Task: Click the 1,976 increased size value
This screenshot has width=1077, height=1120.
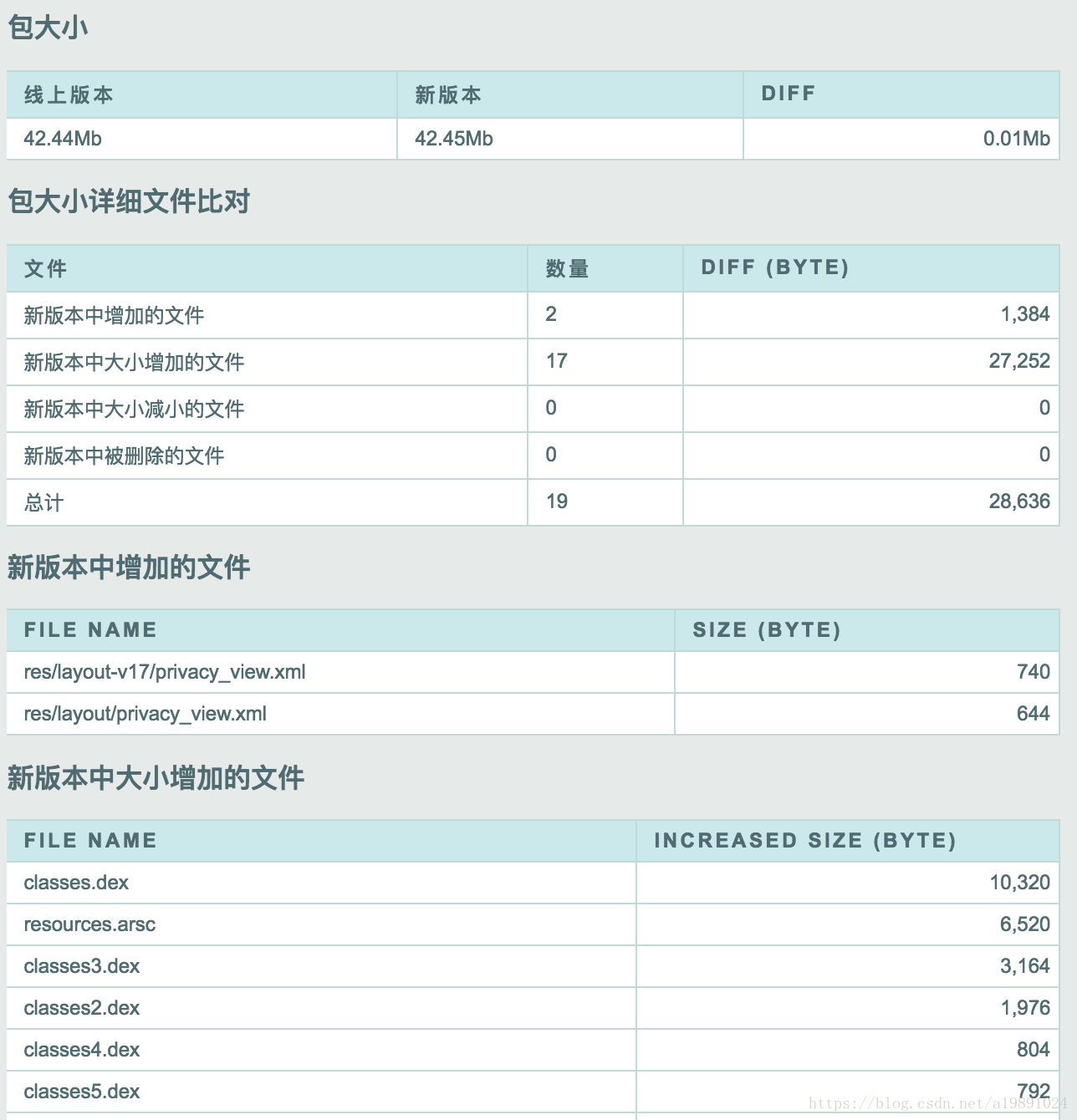Action: [x=1025, y=1008]
